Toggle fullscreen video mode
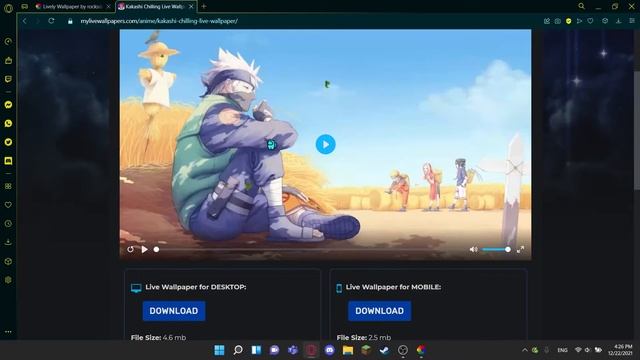640x360 pixels. click(520, 249)
